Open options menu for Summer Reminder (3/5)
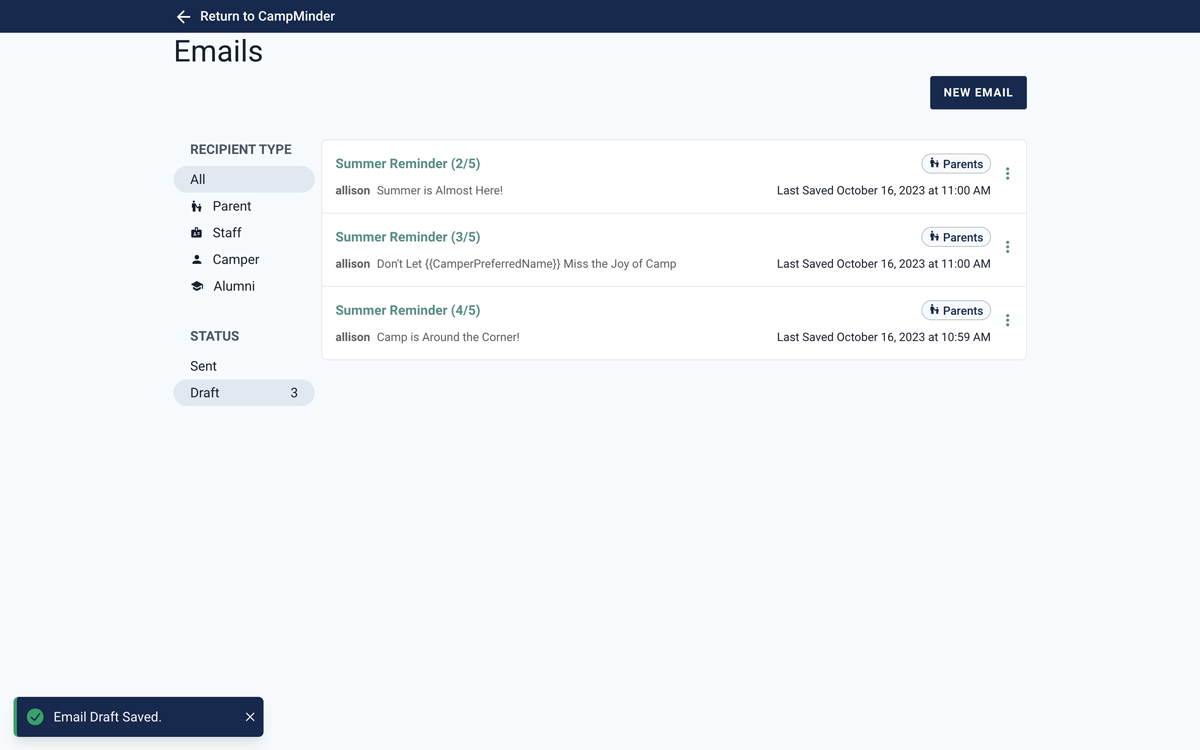Viewport: 1200px width, 750px height. [x=1007, y=247]
